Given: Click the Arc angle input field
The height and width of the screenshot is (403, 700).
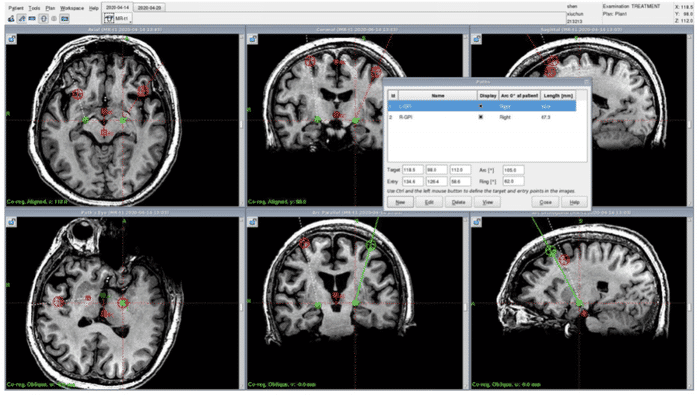Looking at the screenshot, I should pos(516,171).
